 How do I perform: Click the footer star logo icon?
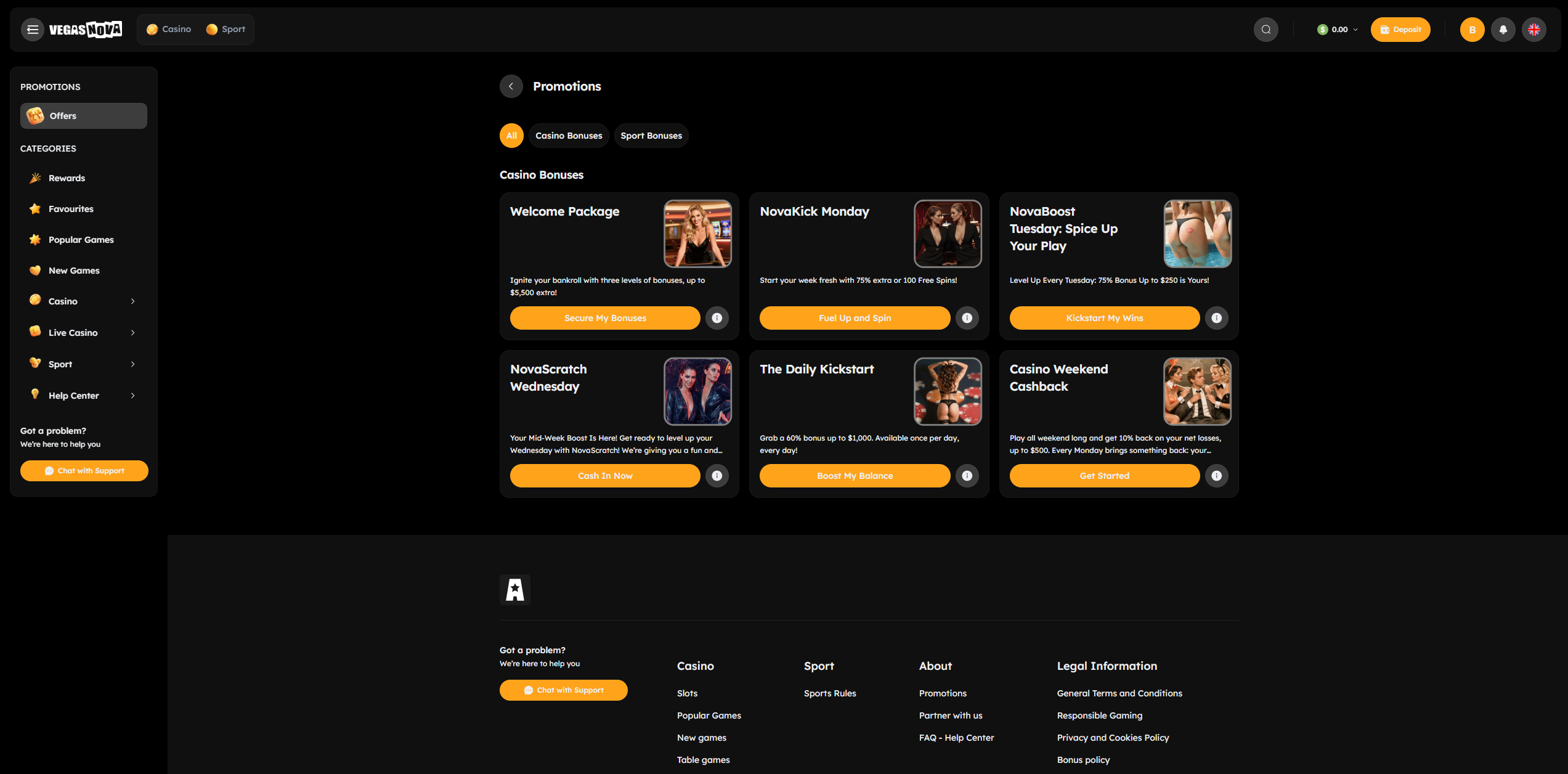pos(514,590)
